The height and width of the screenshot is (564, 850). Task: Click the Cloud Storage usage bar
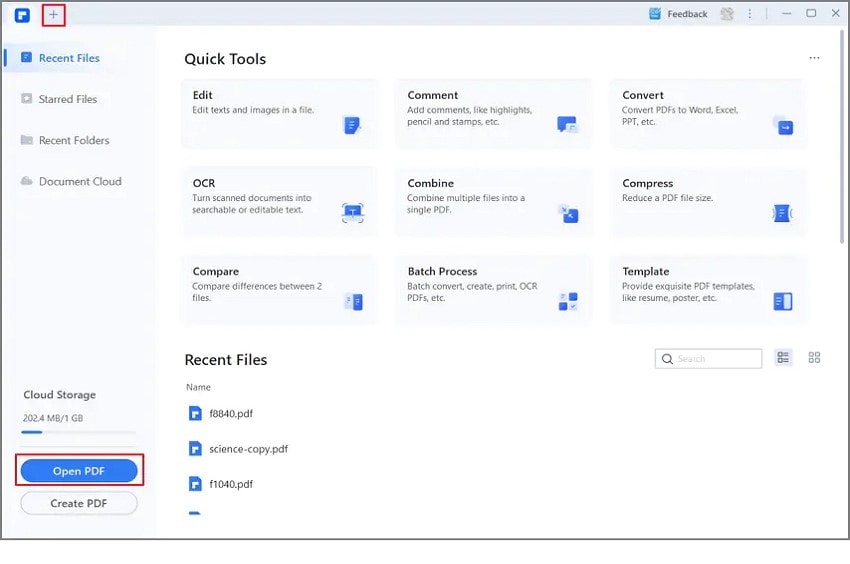(x=79, y=432)
